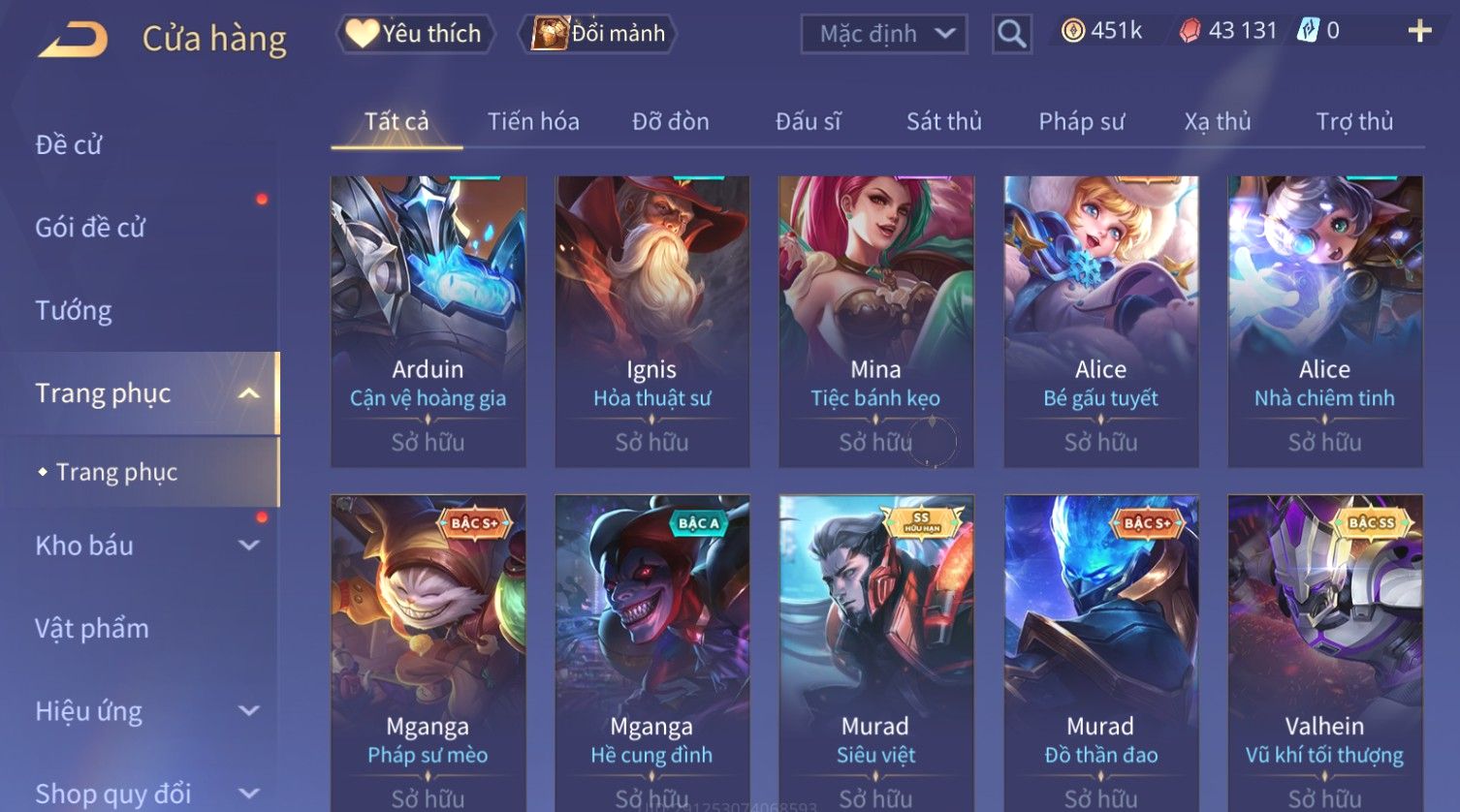Open Tướng in the sidebar
This screenshot has height=812, width=1460.
coord(74,311)
